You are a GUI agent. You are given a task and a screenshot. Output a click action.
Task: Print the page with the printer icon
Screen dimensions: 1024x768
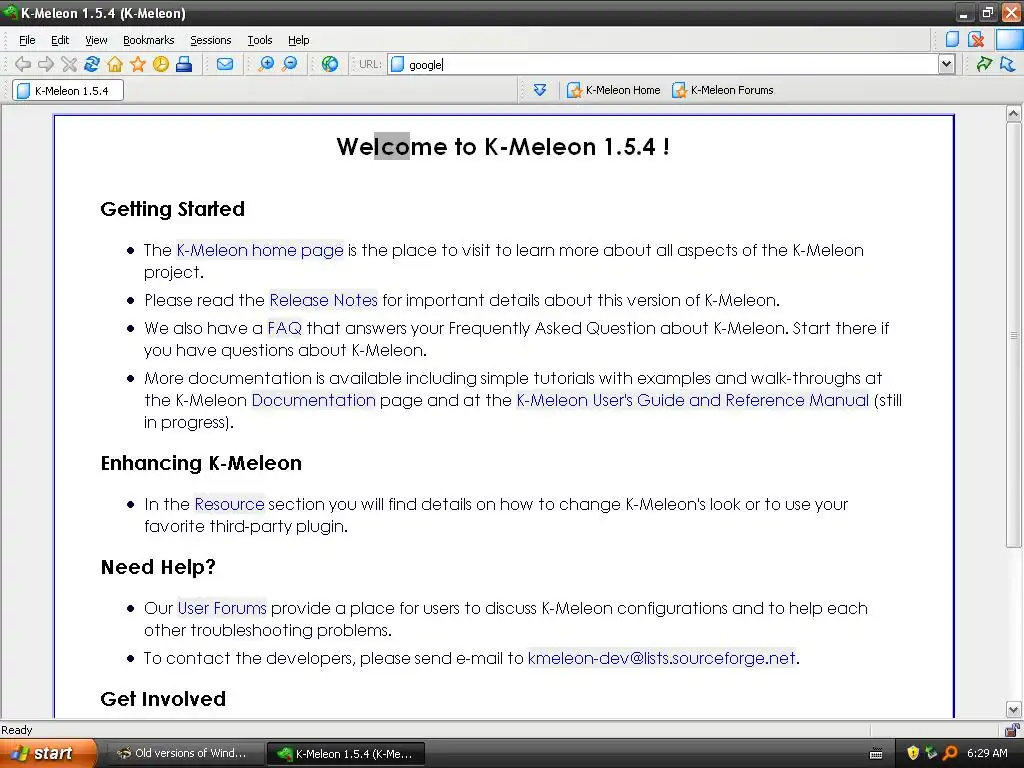(184, 64)
